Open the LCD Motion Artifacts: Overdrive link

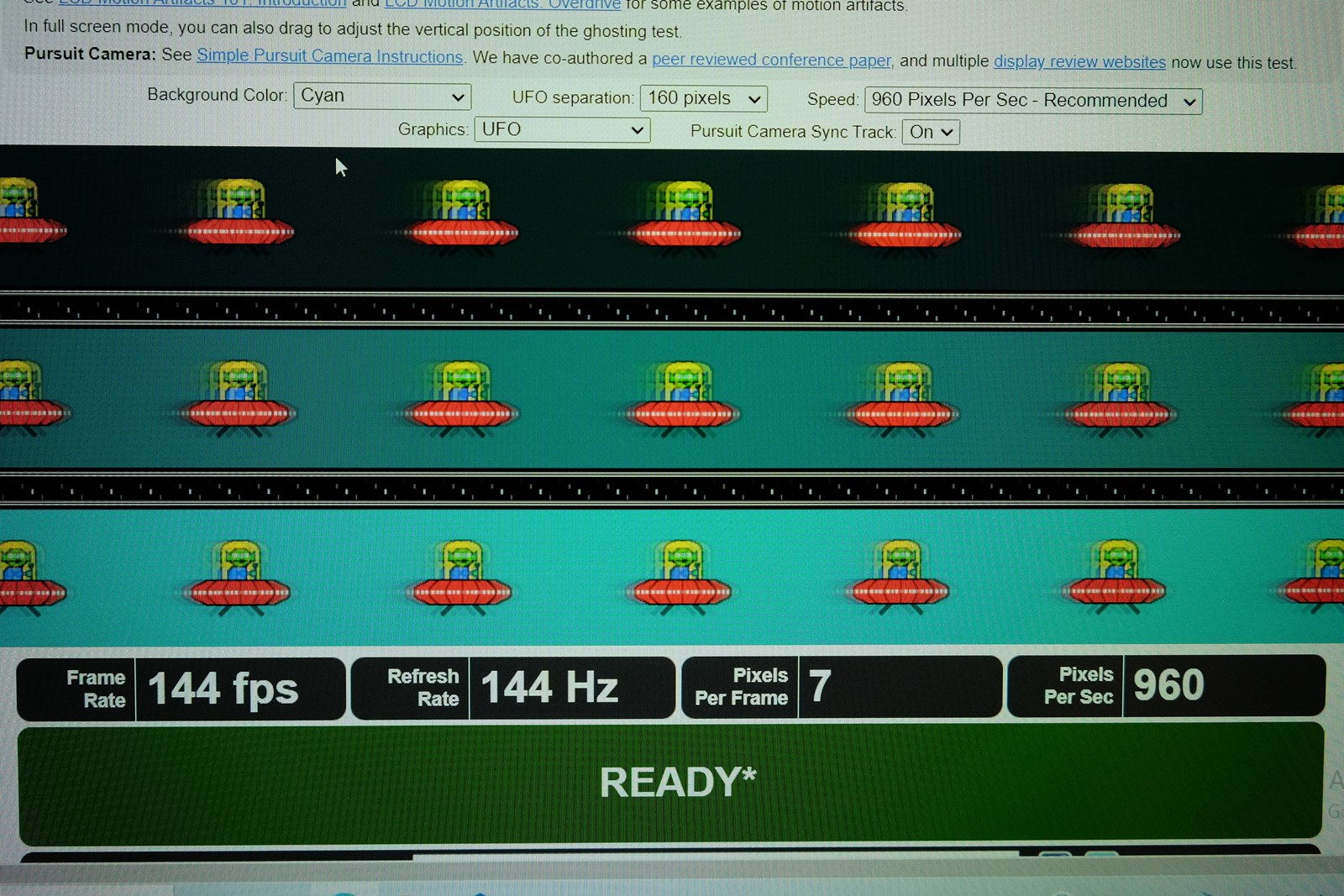pos(502,4)
